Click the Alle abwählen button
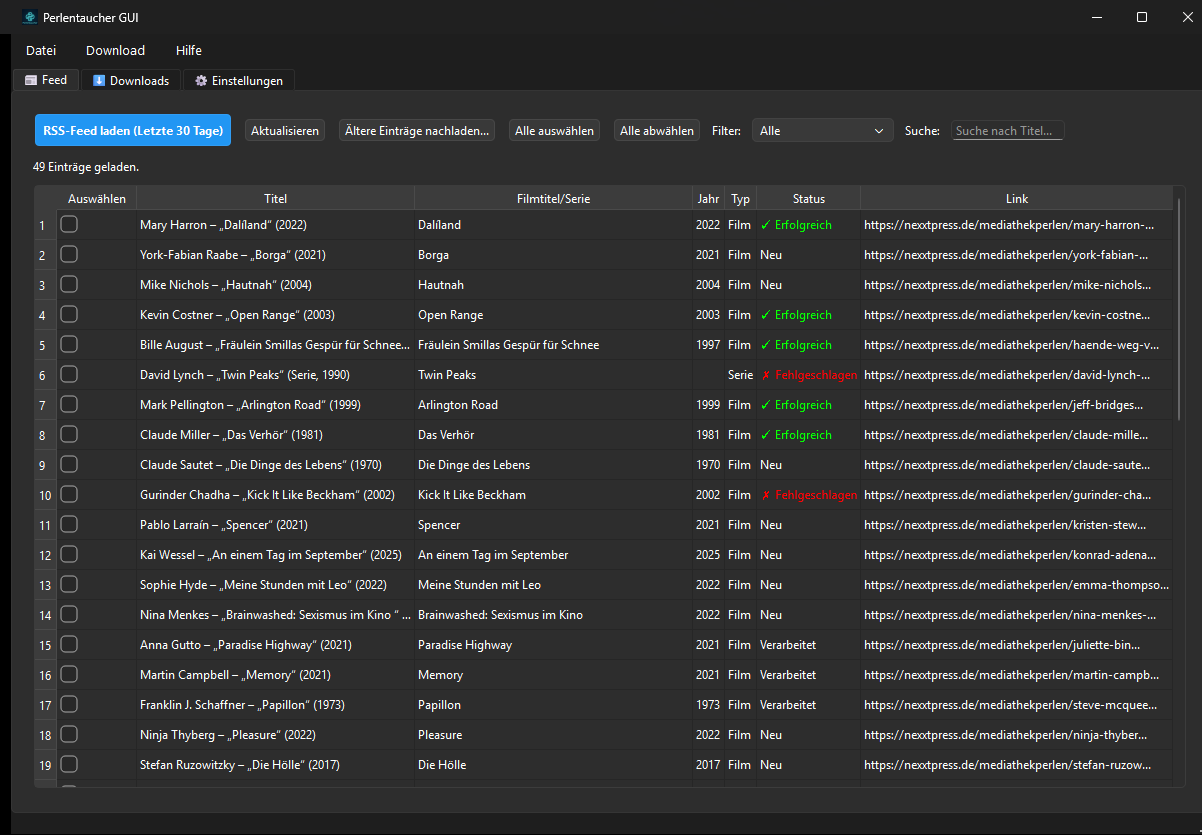Screen dimensions: 1202x835 (x=656, y=131)
